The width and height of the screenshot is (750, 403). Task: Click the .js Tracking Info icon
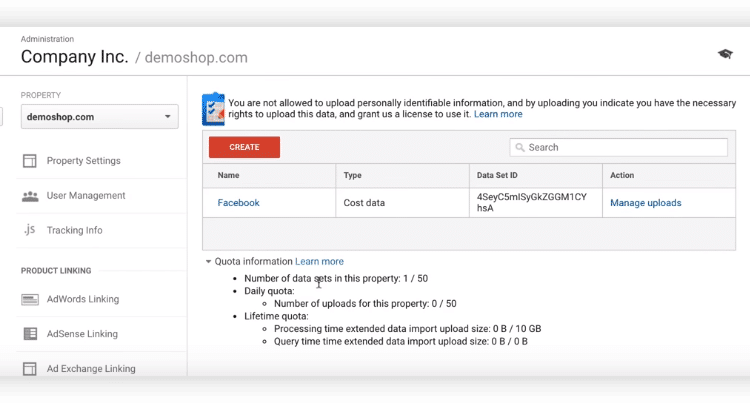[x=30, y=230]
